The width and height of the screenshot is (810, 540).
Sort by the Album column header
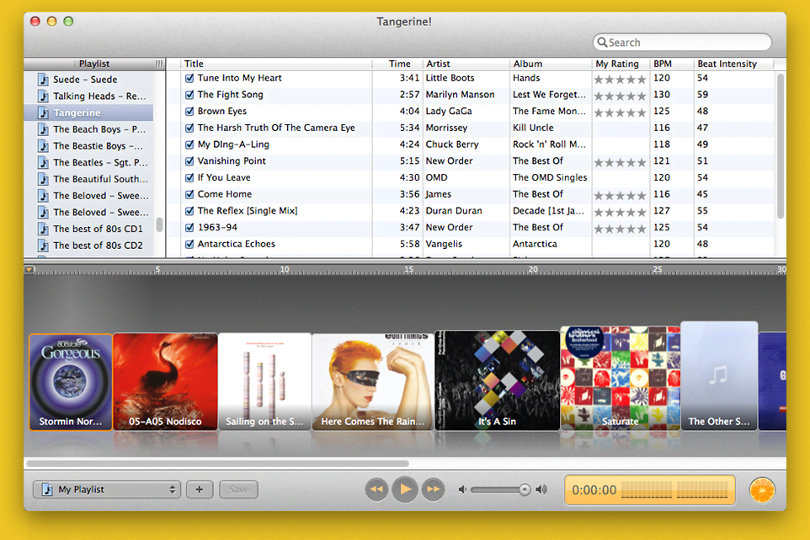[551, 64]
